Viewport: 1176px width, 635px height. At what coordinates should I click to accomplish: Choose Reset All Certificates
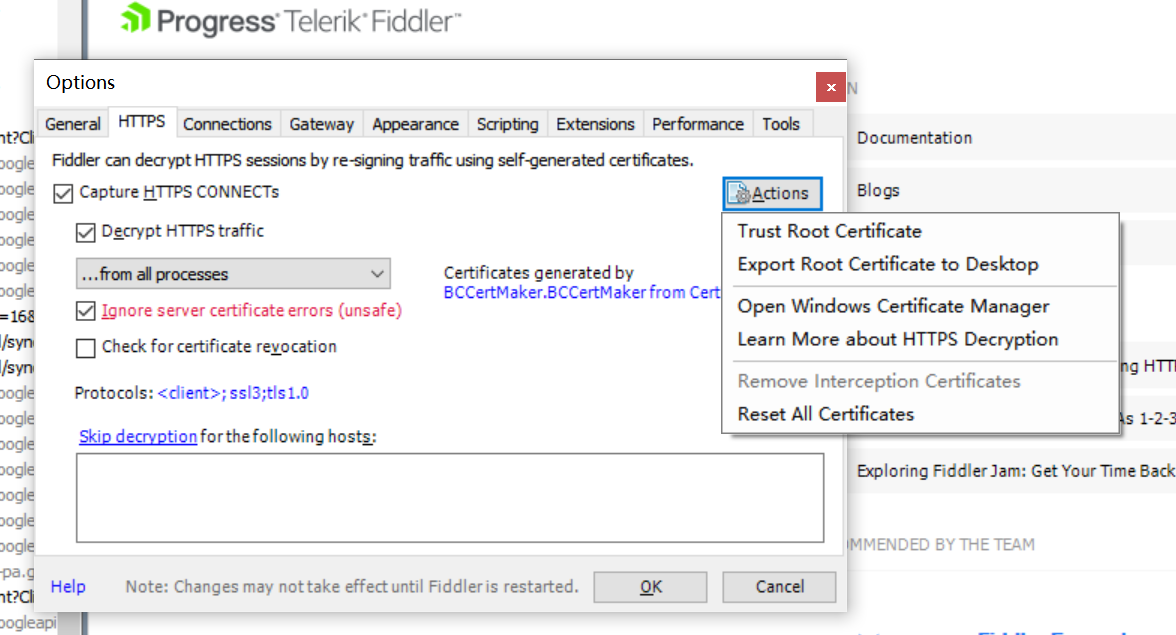pyautogui.click(x=826, y=414)
